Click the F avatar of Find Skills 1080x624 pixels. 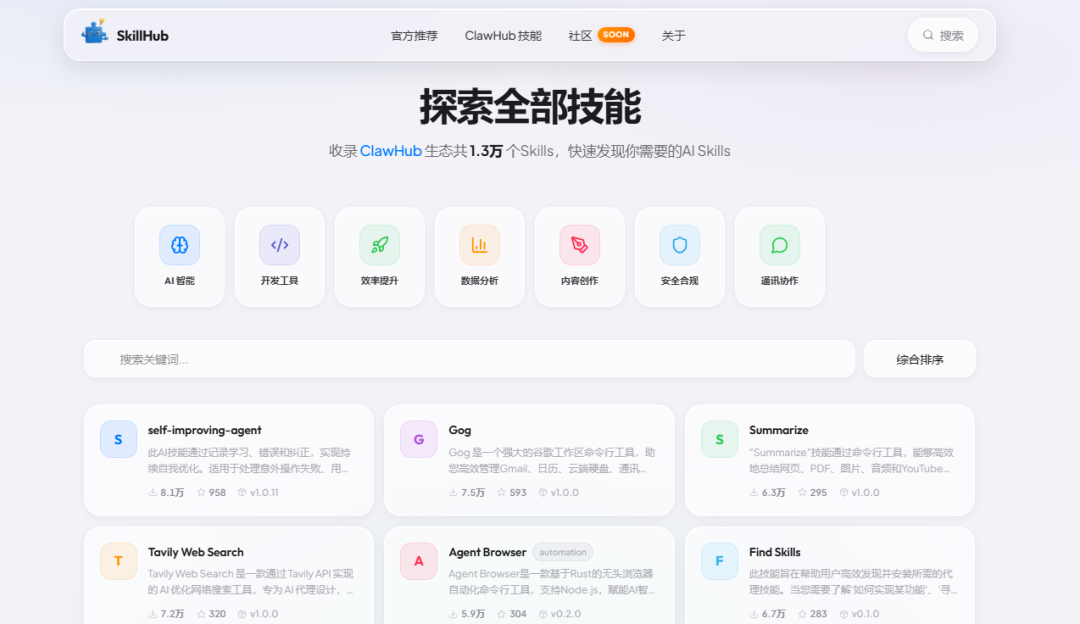719,561
